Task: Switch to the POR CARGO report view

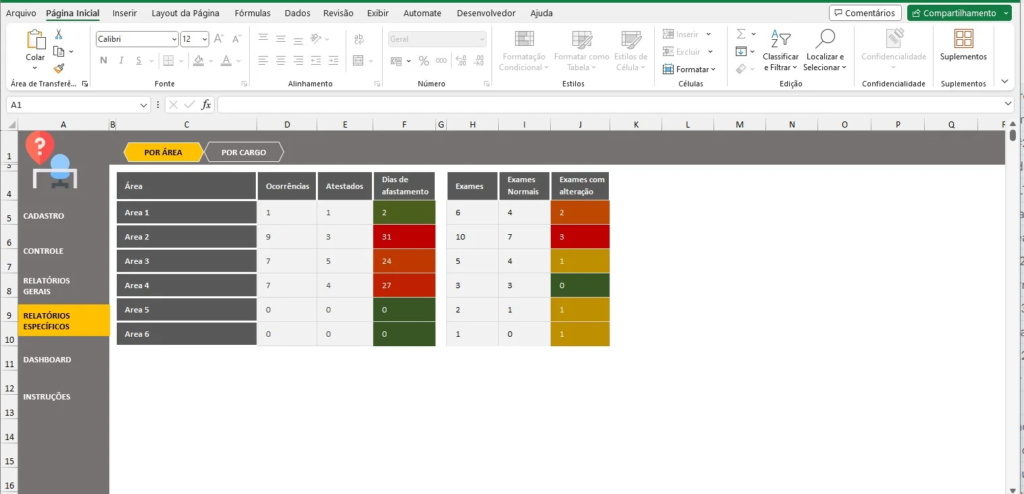Action: point(243,152)
